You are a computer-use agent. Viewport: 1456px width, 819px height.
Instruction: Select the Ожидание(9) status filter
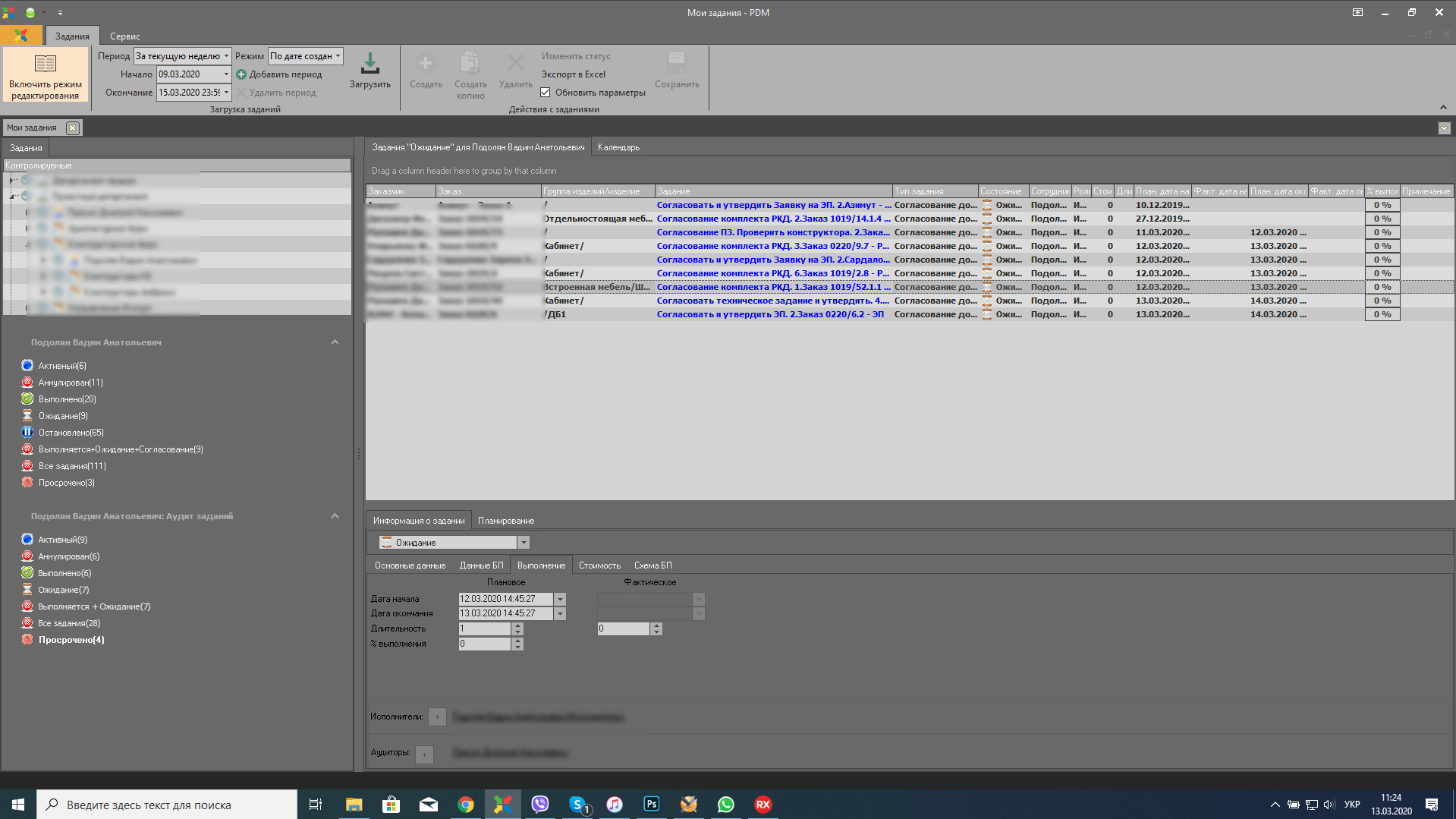(63, 416)
